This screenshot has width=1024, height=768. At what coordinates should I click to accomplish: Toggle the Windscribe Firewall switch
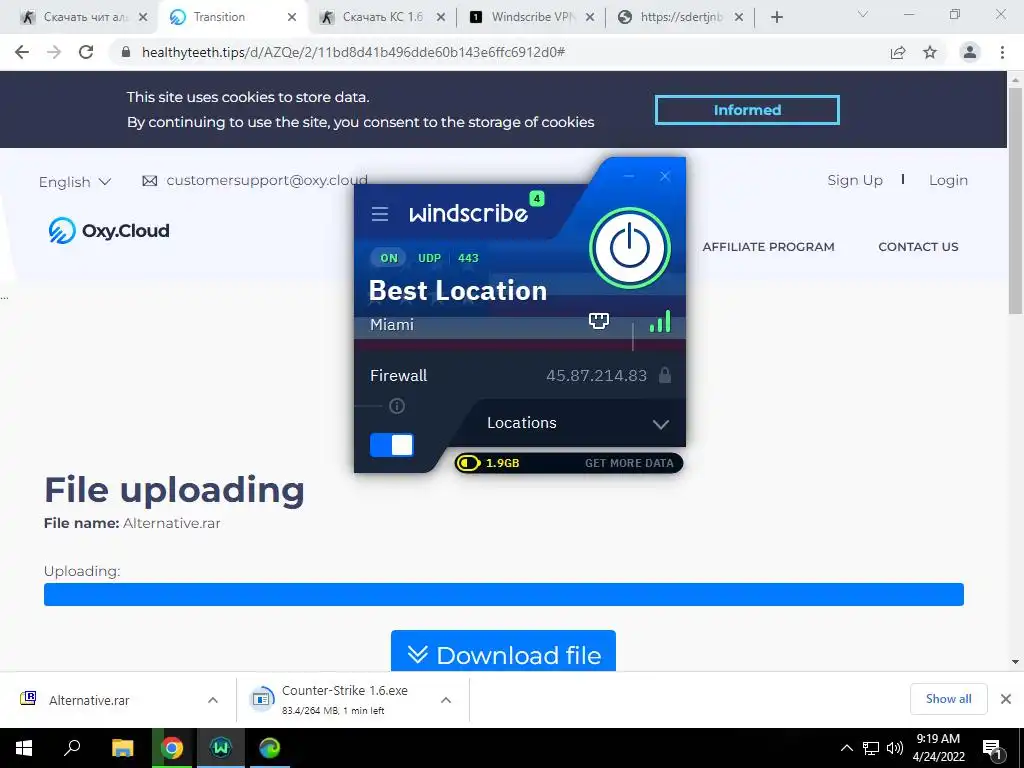[x=392, y=445]
